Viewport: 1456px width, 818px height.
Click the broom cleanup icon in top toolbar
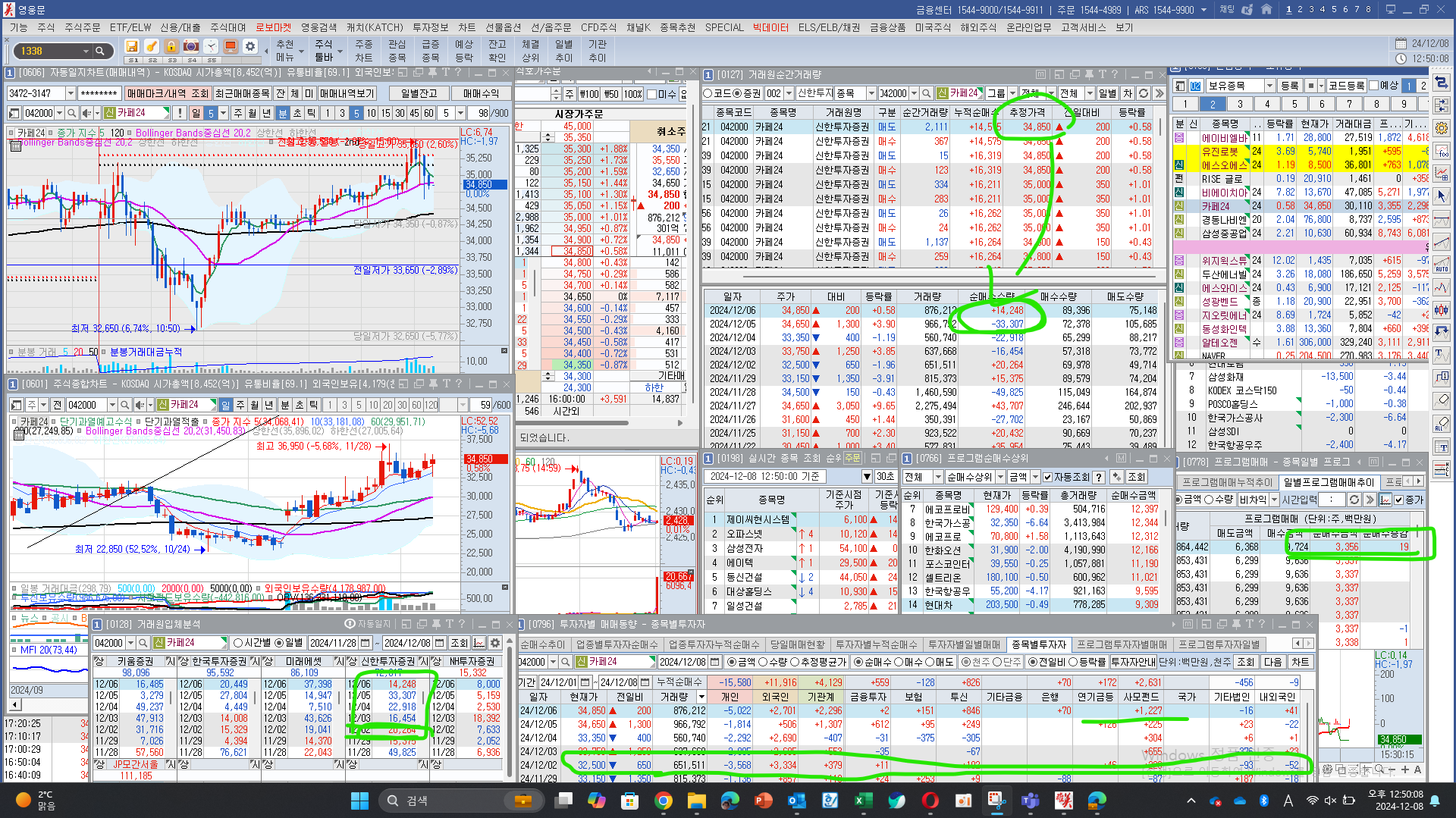coord(152,46)
